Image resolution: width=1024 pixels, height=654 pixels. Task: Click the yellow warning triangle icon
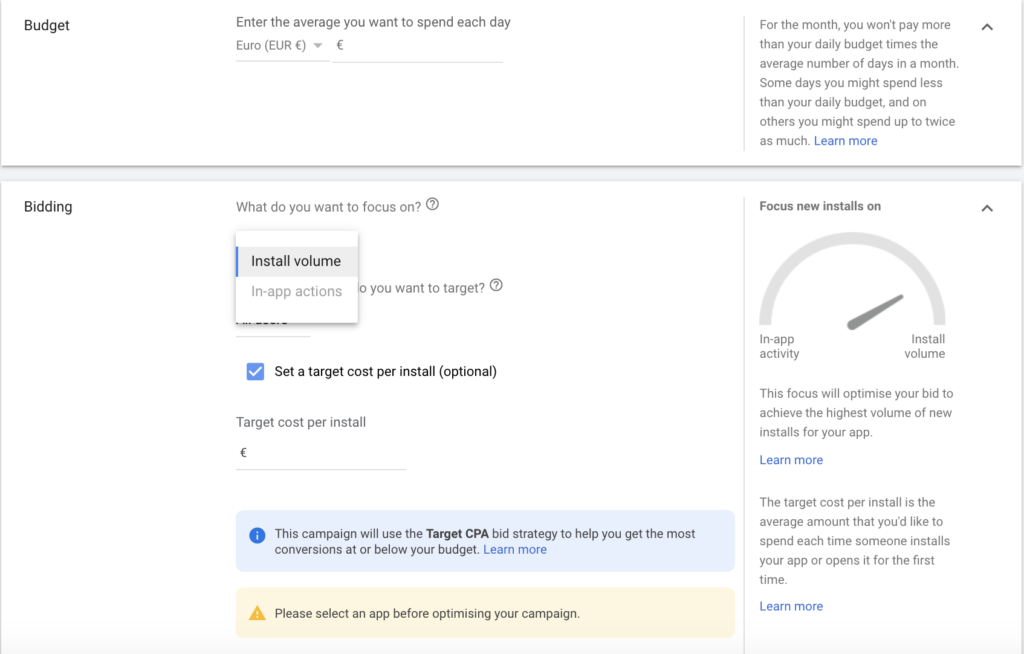[x=257, y=613]
